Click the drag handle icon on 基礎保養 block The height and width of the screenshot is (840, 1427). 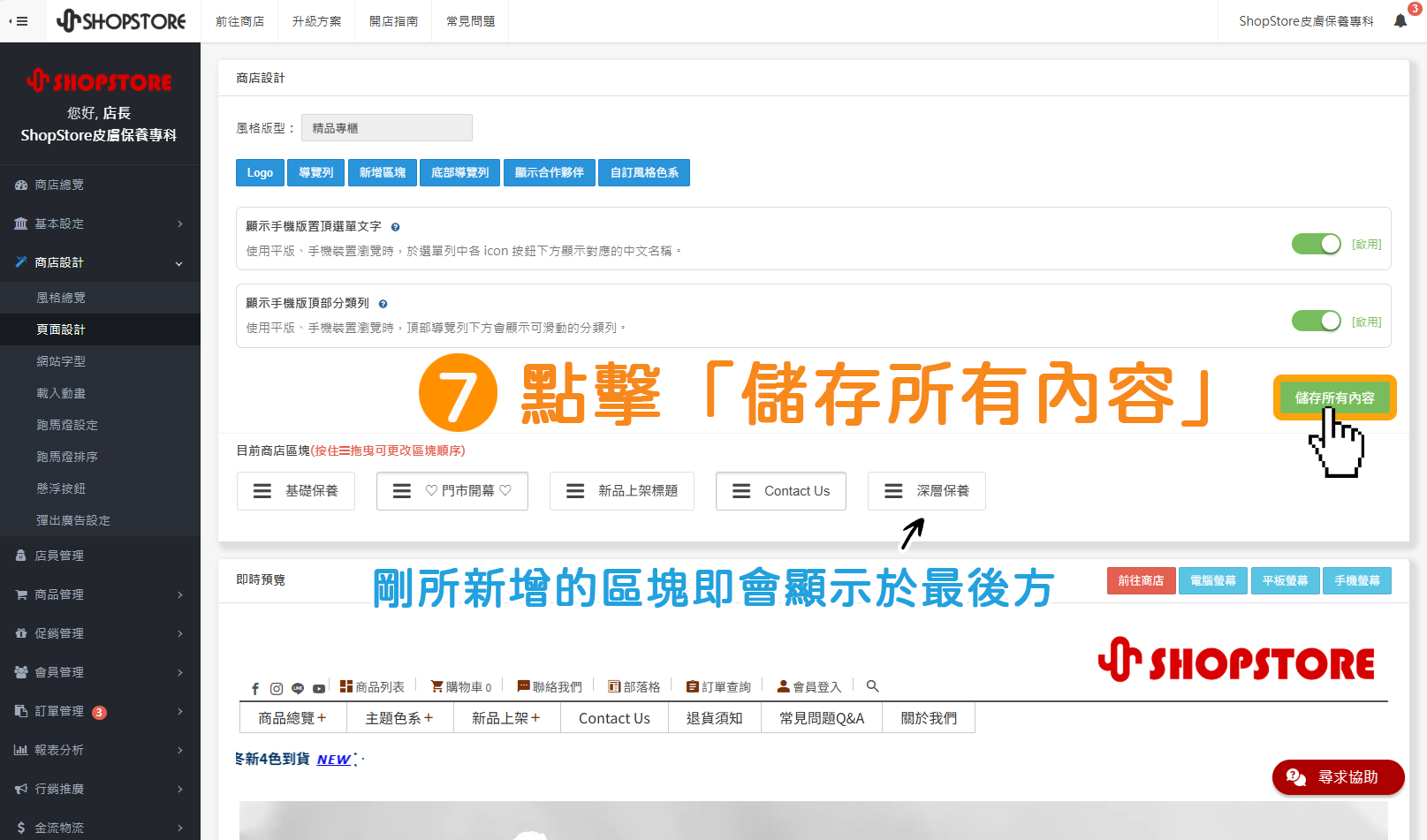click(x=262, y=491)
